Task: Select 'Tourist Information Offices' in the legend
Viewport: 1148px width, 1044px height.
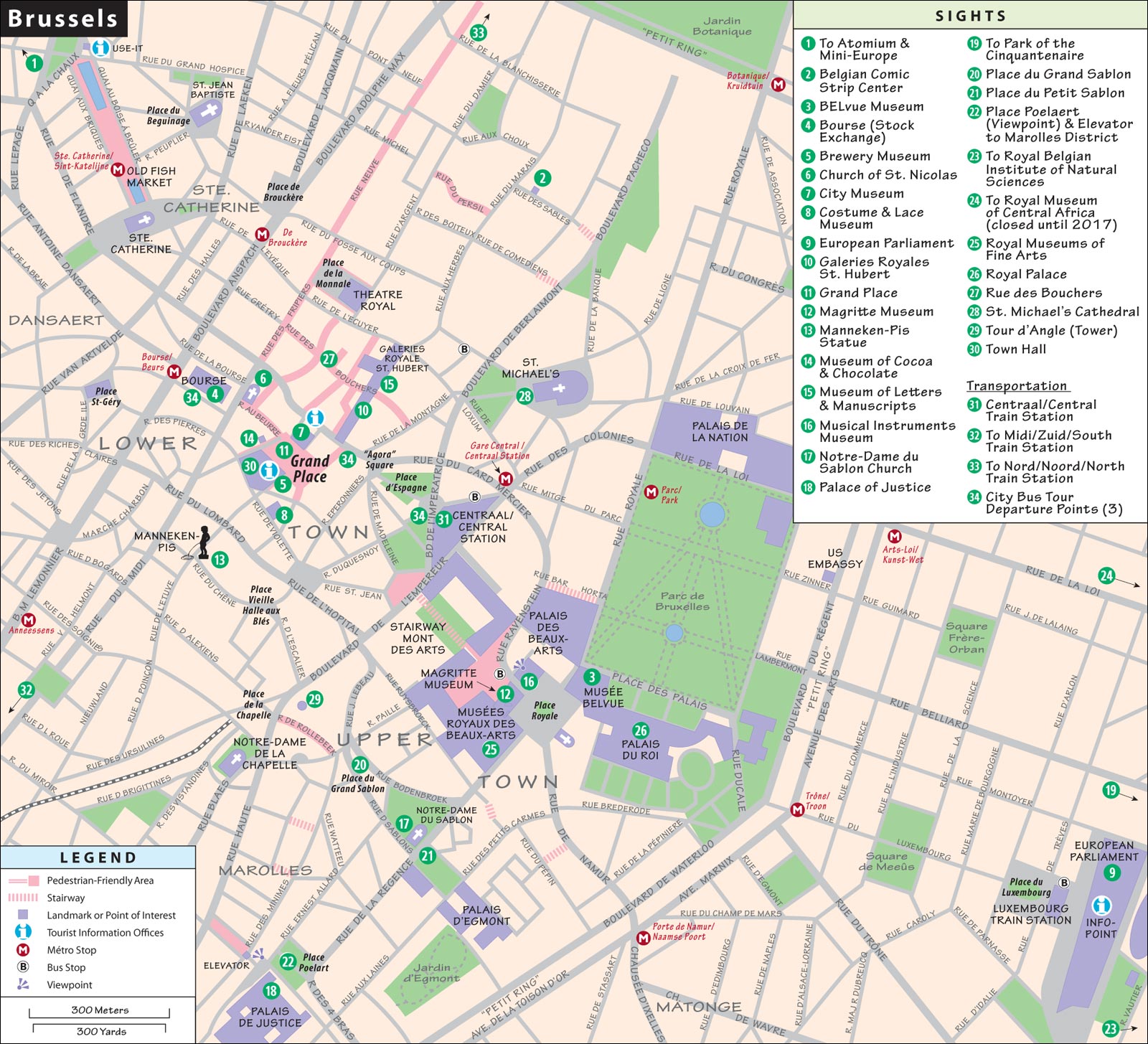Action: (x=105, y=933)
